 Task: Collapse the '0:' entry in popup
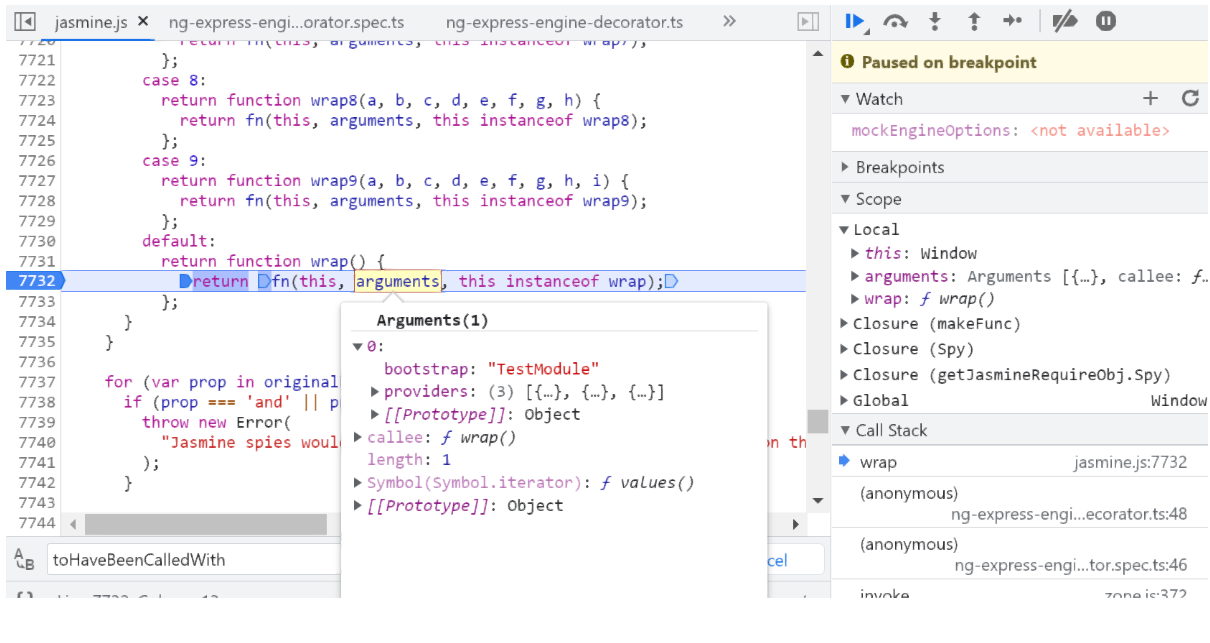tap(358, 347)
